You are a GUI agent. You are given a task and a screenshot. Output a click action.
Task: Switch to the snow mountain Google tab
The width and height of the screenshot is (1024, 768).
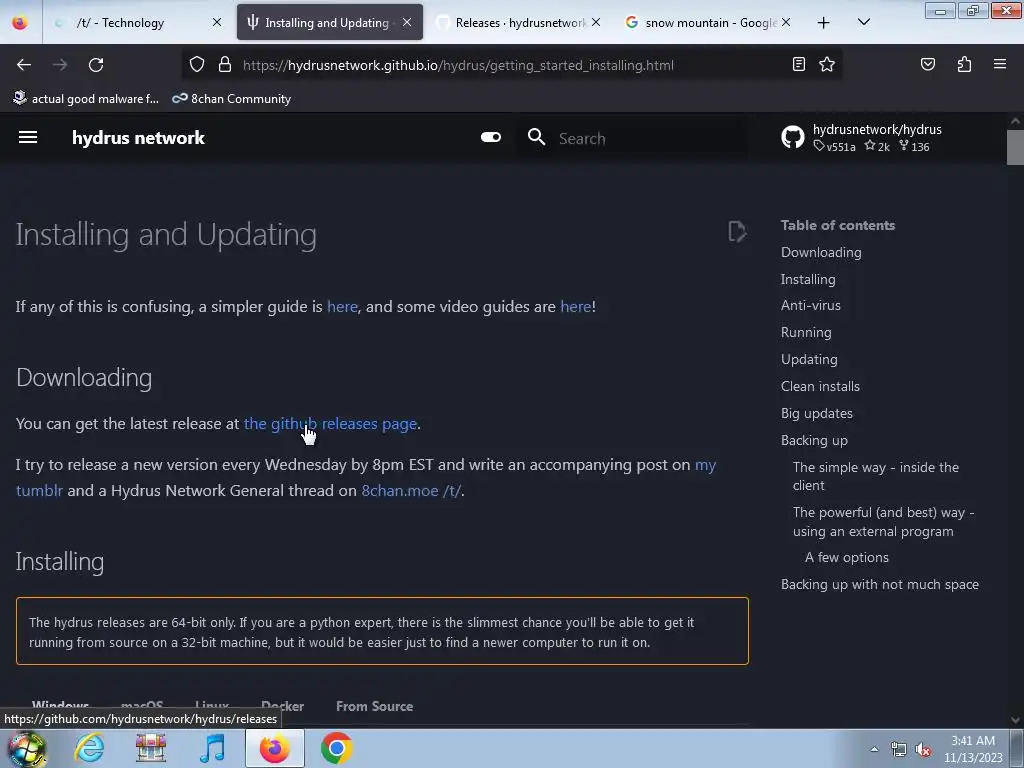pos(709,22)
